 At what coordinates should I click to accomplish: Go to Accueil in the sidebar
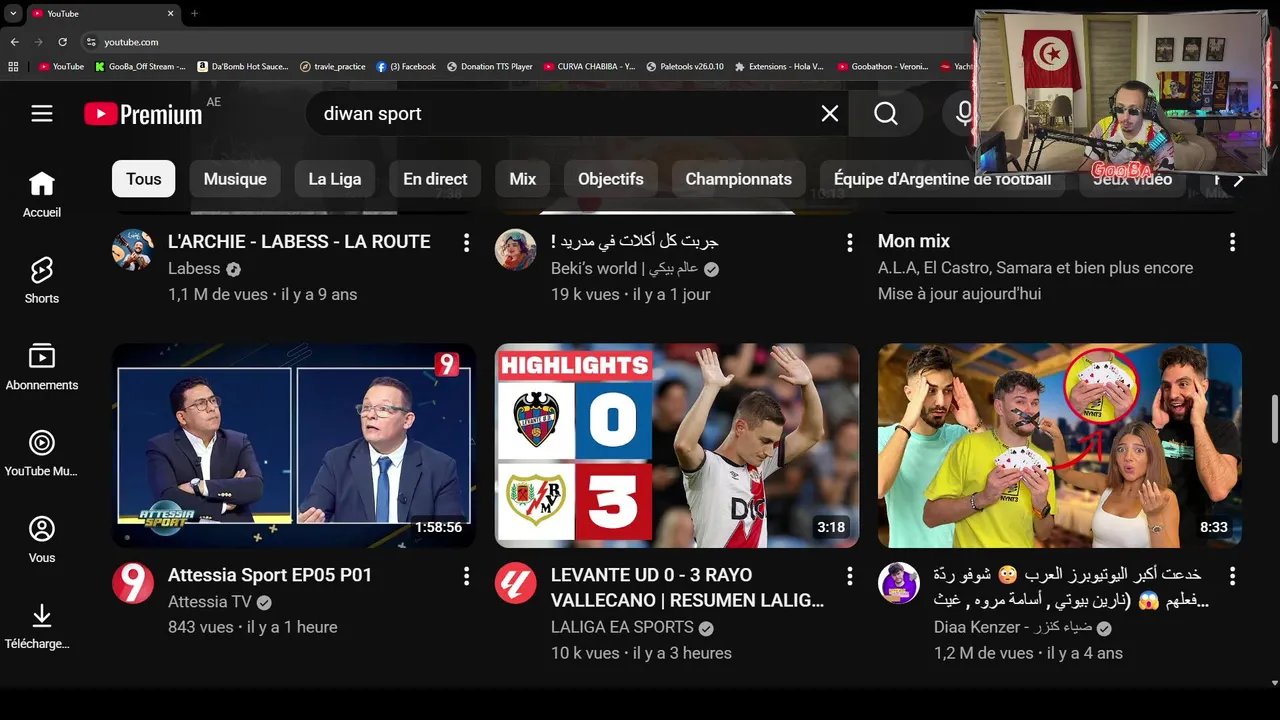pyautogui.click(x=42, y=195)
